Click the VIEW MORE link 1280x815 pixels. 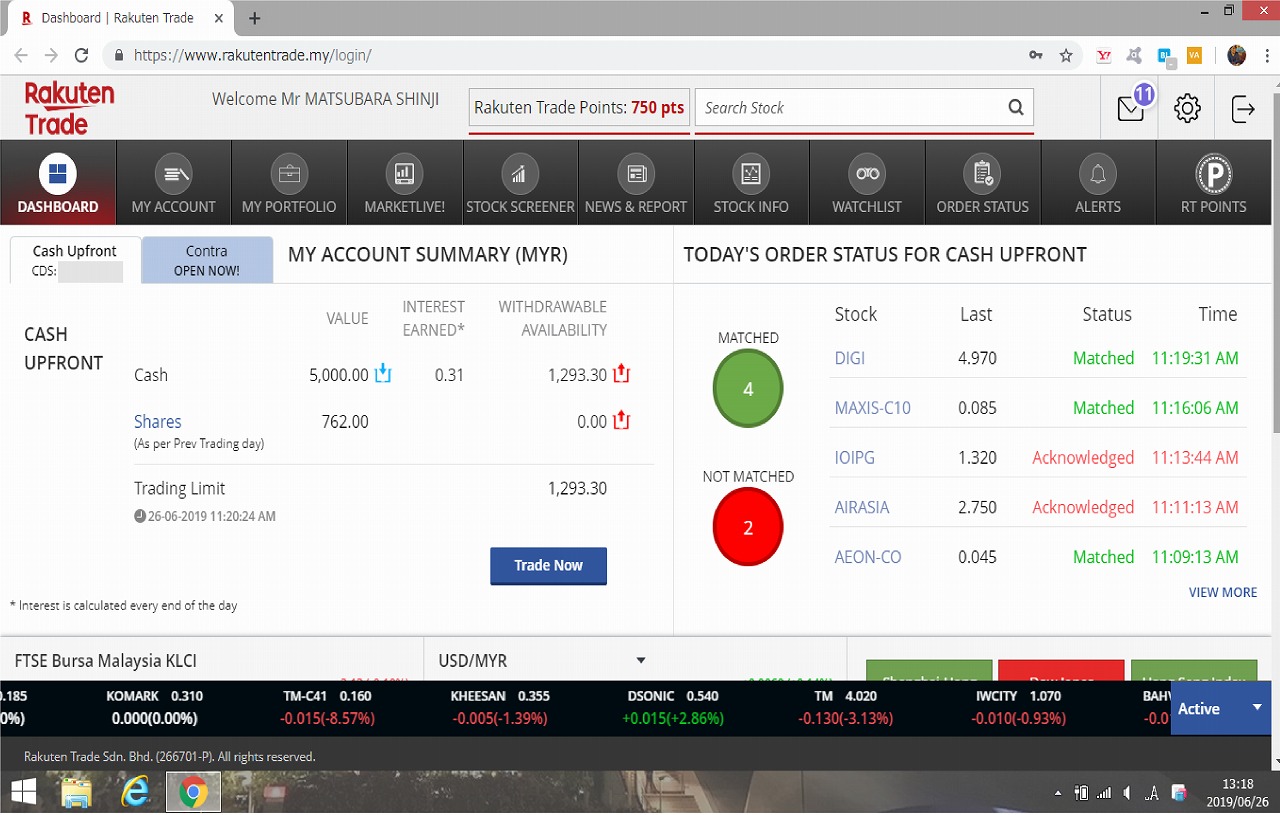coord(1222,592)
